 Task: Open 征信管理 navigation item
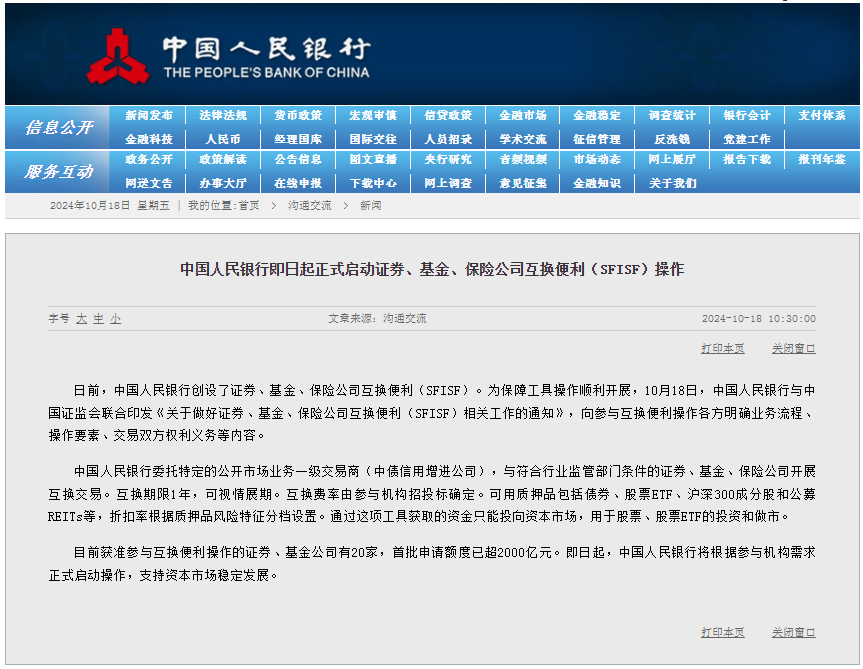tap(597, 139)
